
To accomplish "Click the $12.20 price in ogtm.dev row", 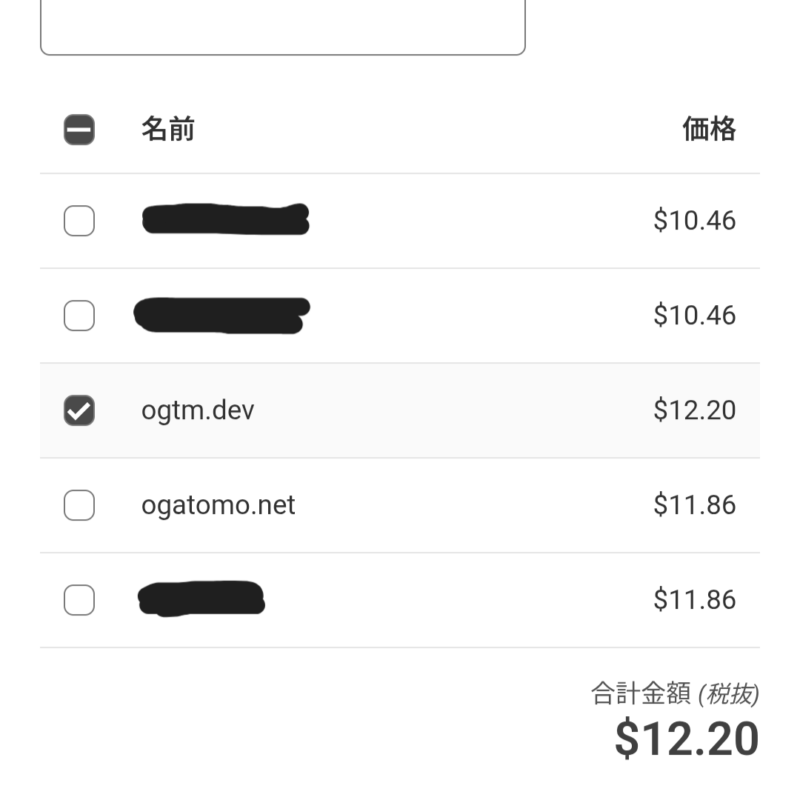I will coord(694,410).
